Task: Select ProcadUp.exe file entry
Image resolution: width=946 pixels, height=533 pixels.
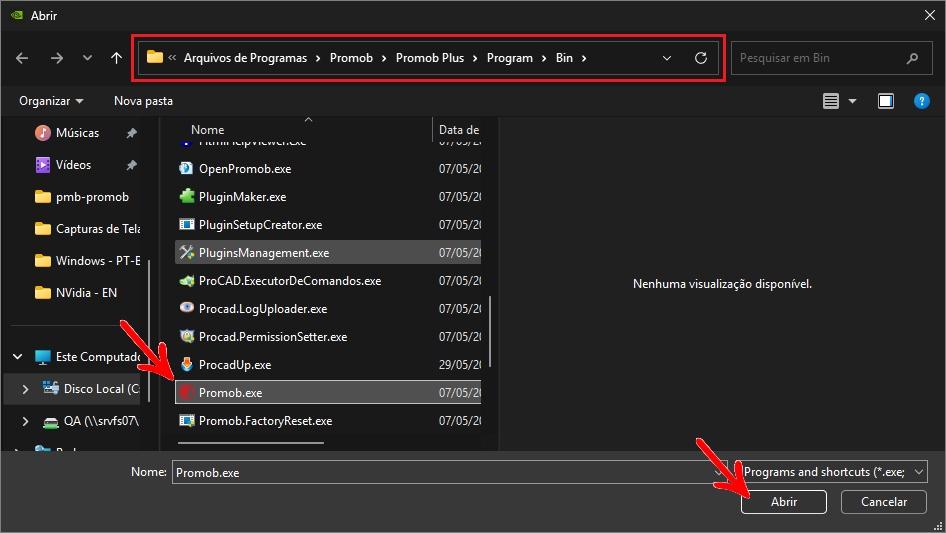Action: point(328,365)
